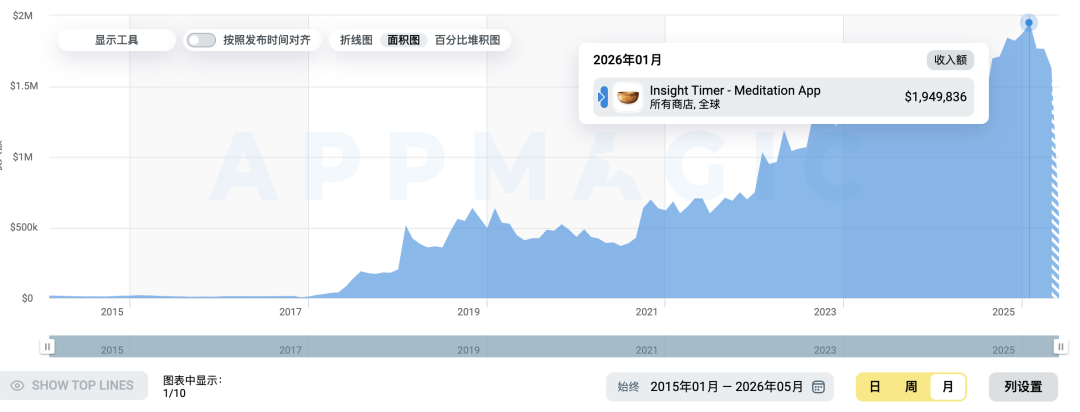1080x412 pixels.
Task: Open the 列设置 column settings
Action: click(x=1023, y=387)
